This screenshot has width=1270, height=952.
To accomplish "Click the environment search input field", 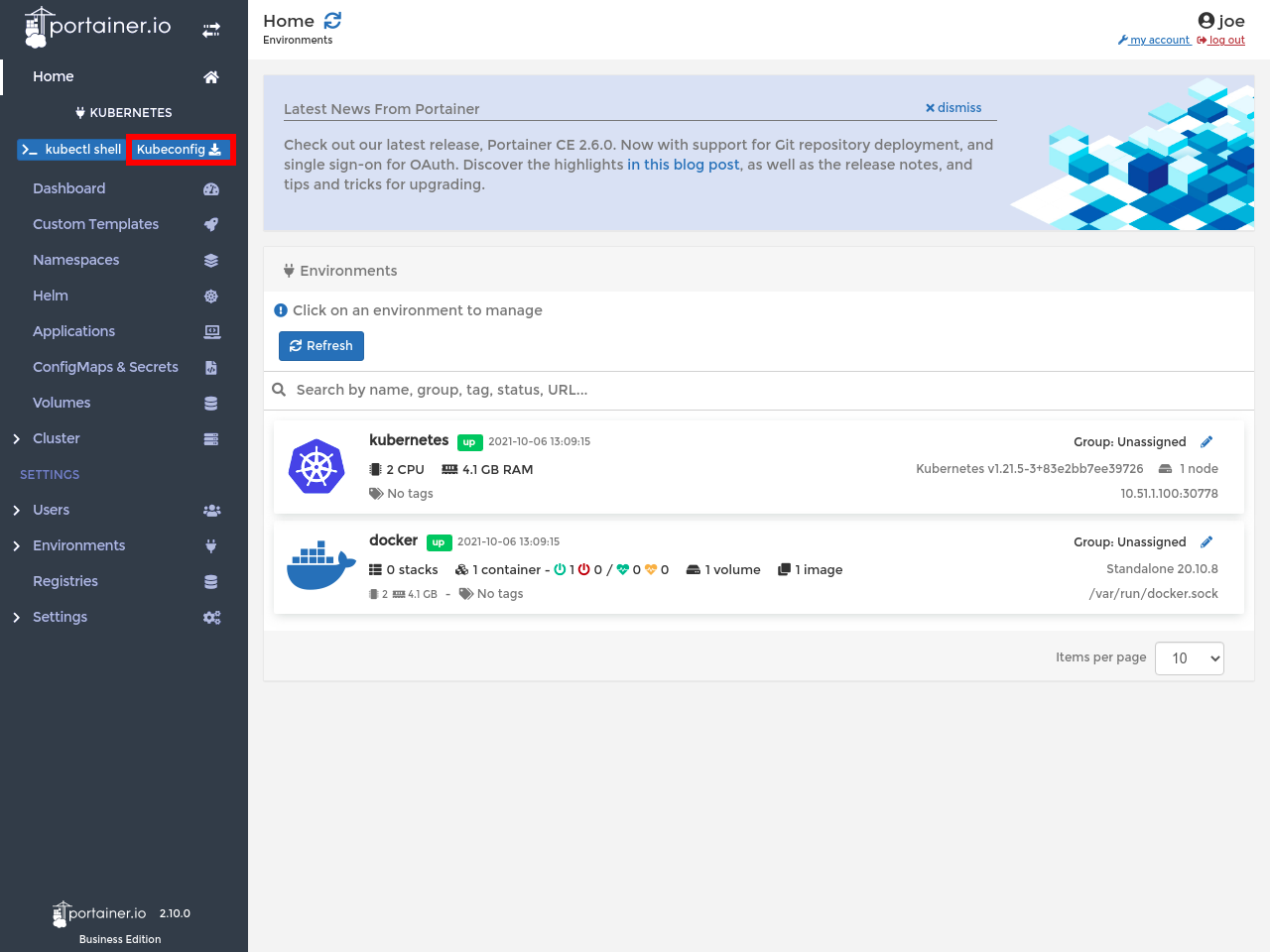I will pyautogui.click(x=759, y=390).
